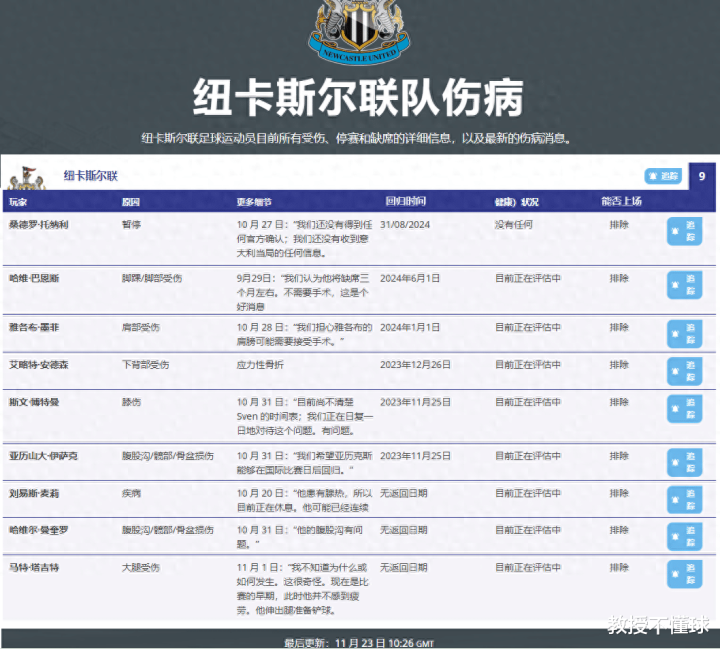This screenshot has width=720, height=649.
Task: Click the return date 2023年12月26日
Action: 415,365
